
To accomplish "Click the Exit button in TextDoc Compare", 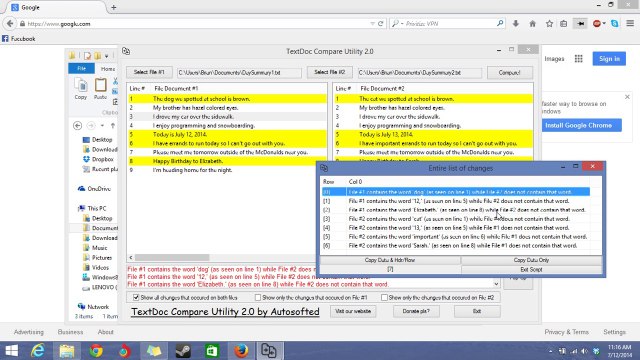I will tap(477, 311).
